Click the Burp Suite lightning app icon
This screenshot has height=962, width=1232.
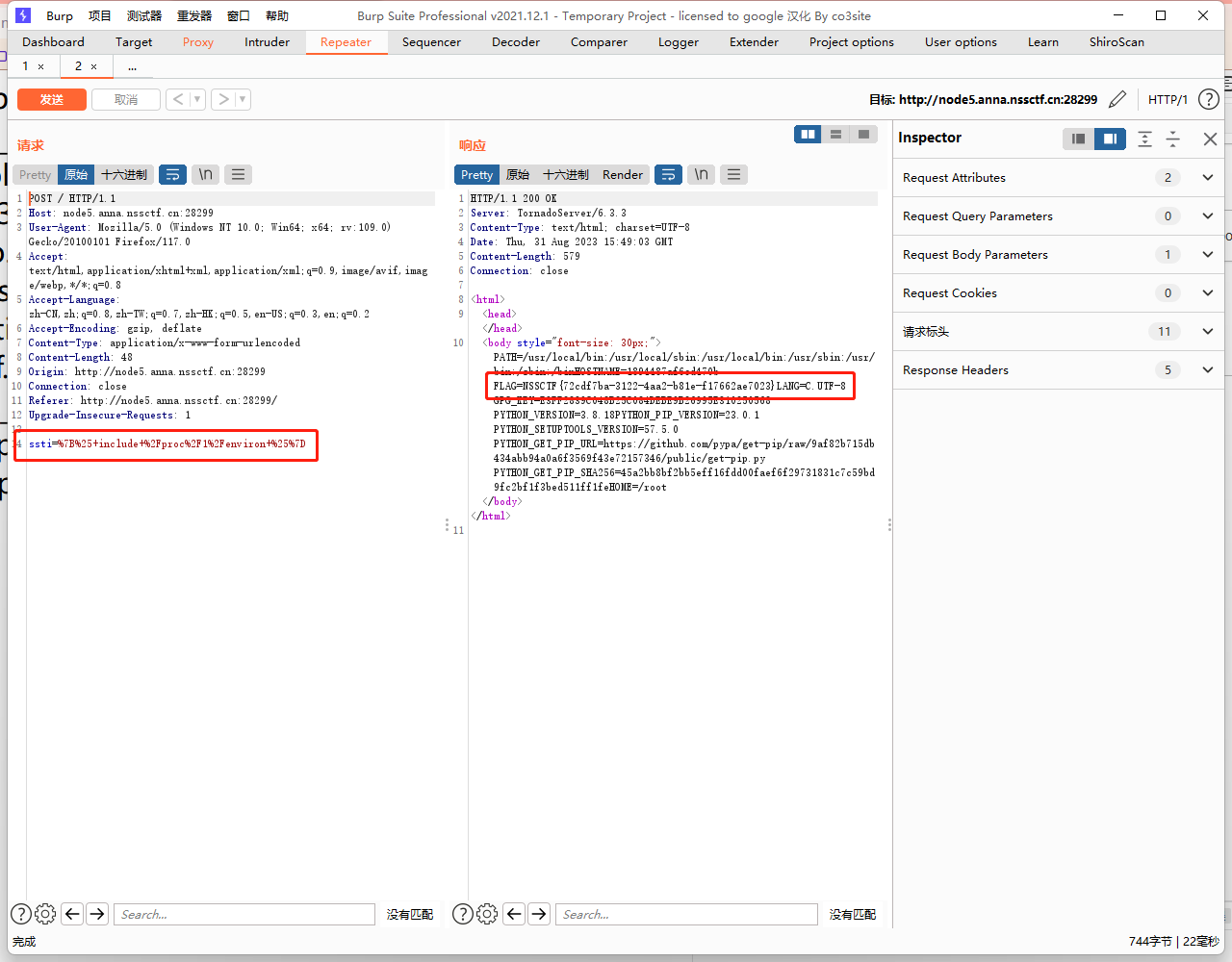click(23, 15)
